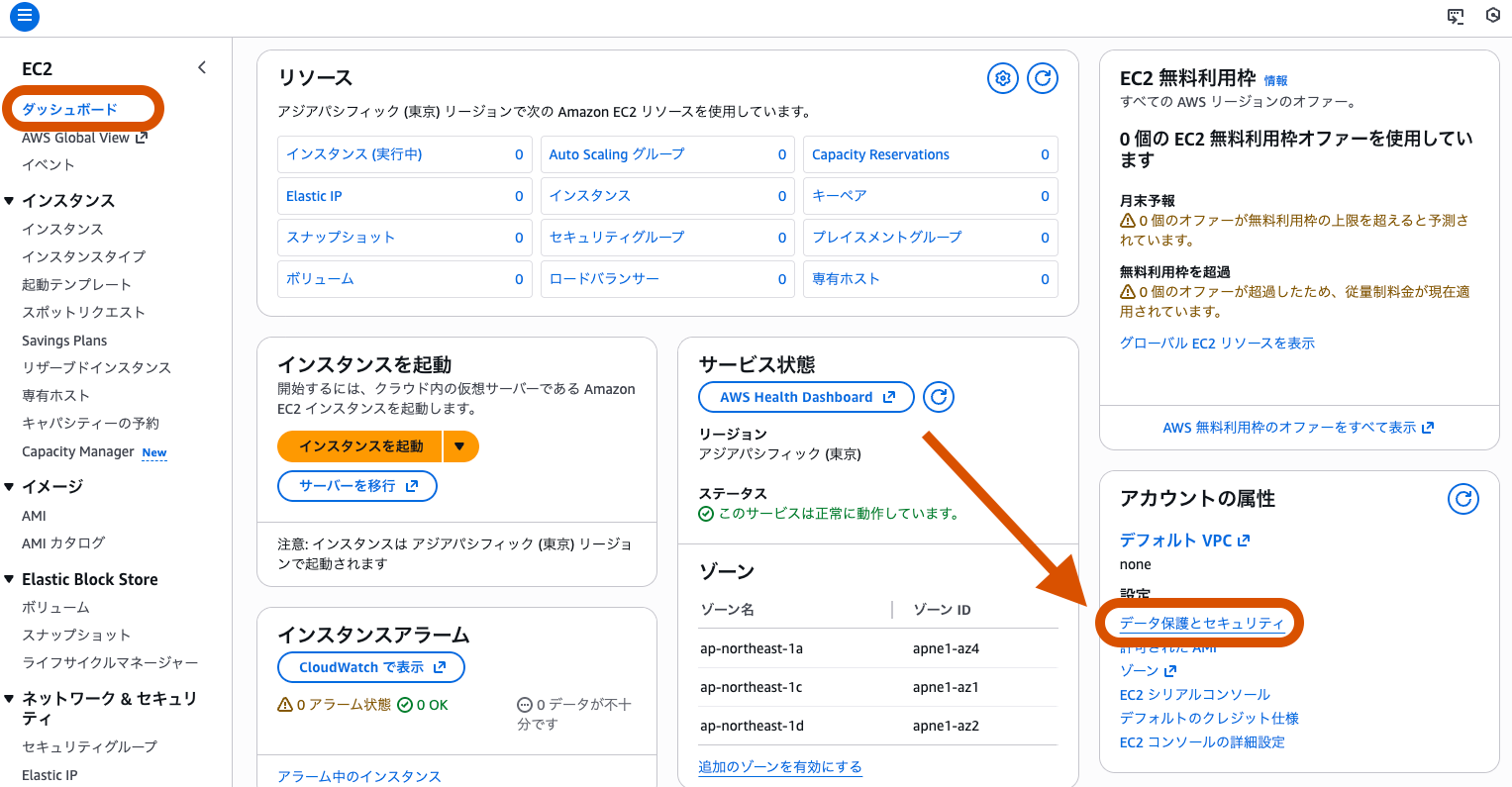Image resolution: width=1512 pixels, height=787 pixels.
Task: Open インスタンスタイプ in the sidebar
Action: [x=83, y=256]
